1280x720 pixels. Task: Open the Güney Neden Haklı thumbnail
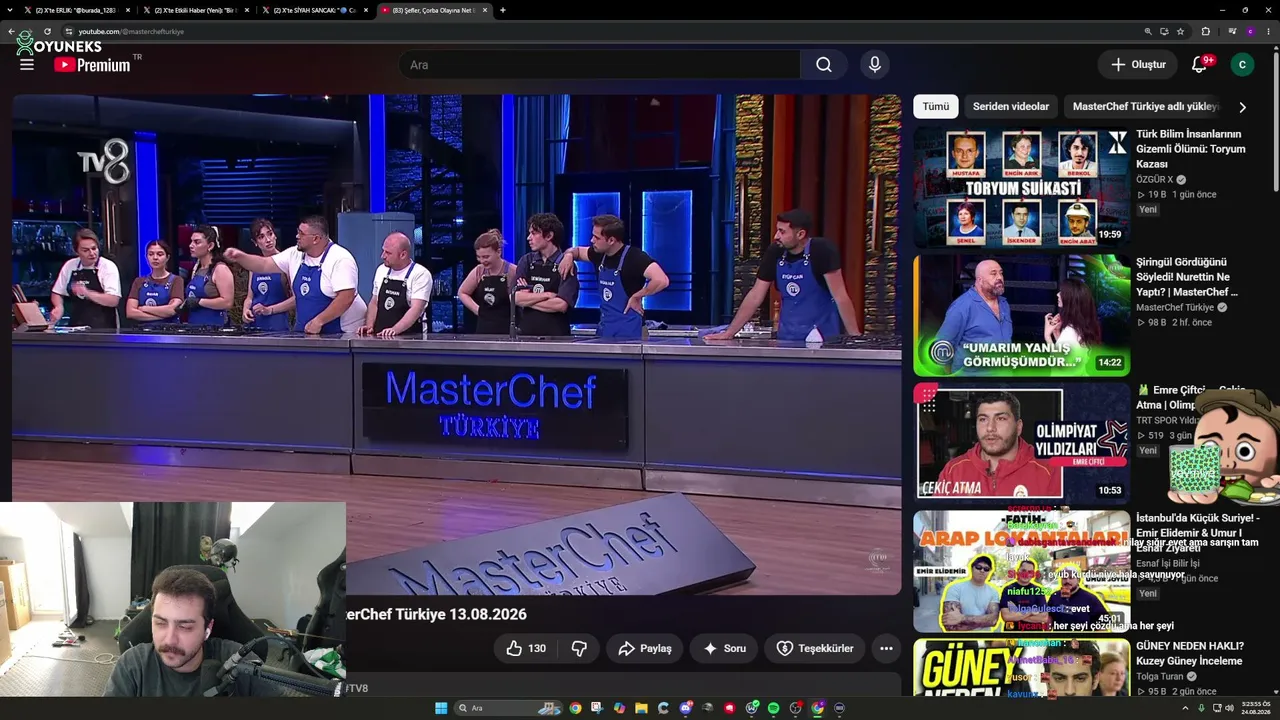coord(1021,667)
